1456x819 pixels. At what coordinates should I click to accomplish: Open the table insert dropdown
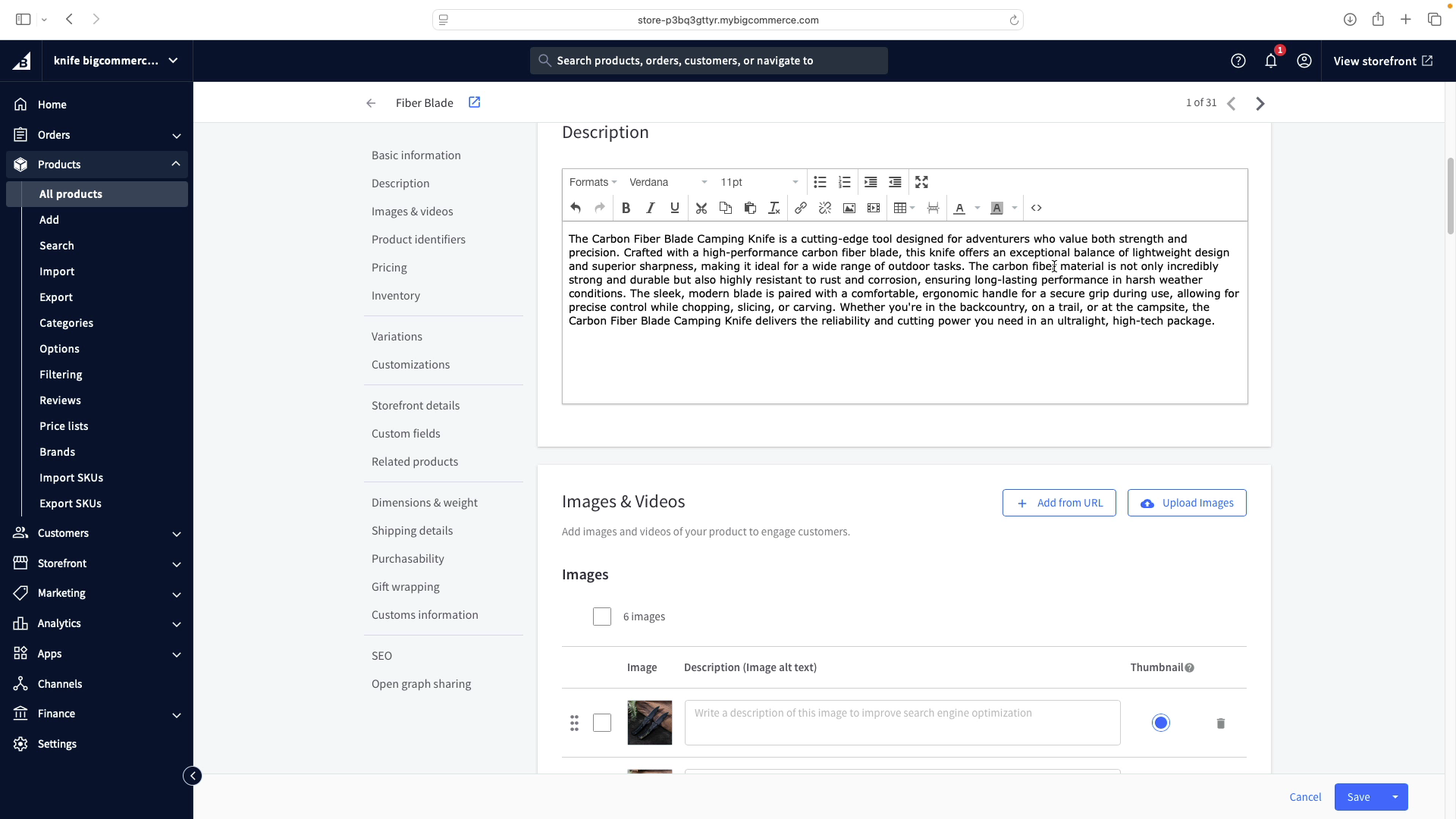click(x=904, y=208)
